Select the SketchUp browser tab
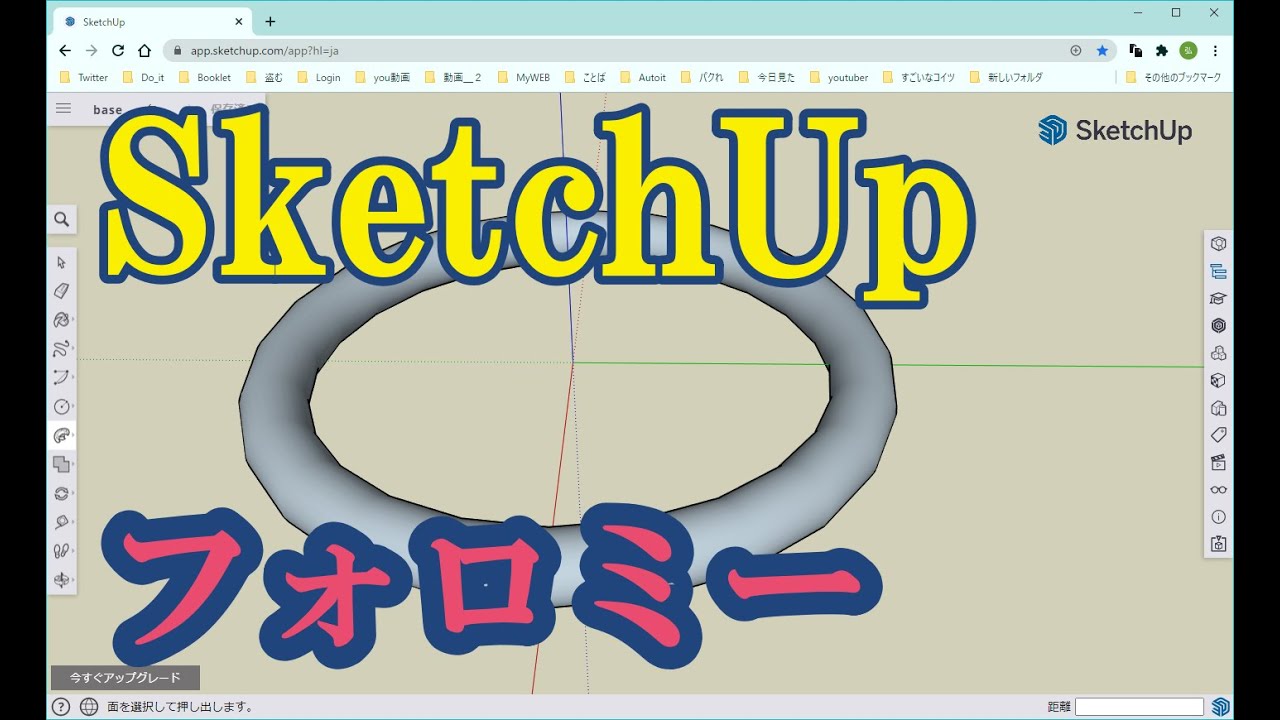The width and height of the screenshot is (1280, 720). [151, 21]
